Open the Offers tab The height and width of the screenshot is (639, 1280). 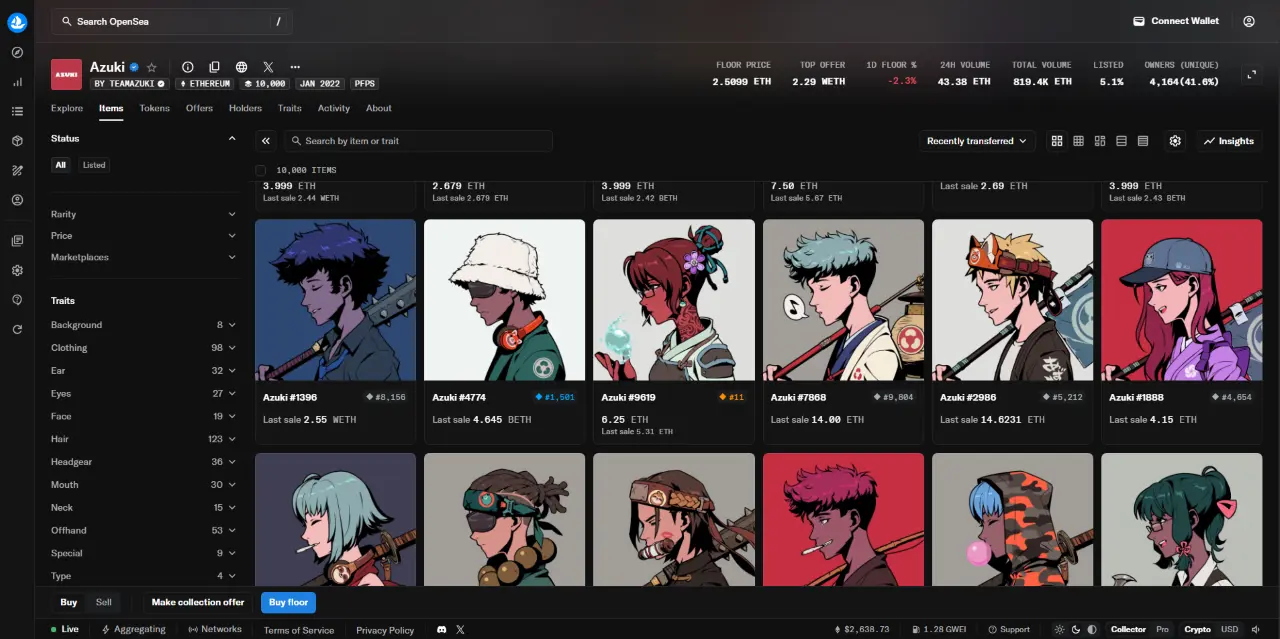[x=199, y=108]
